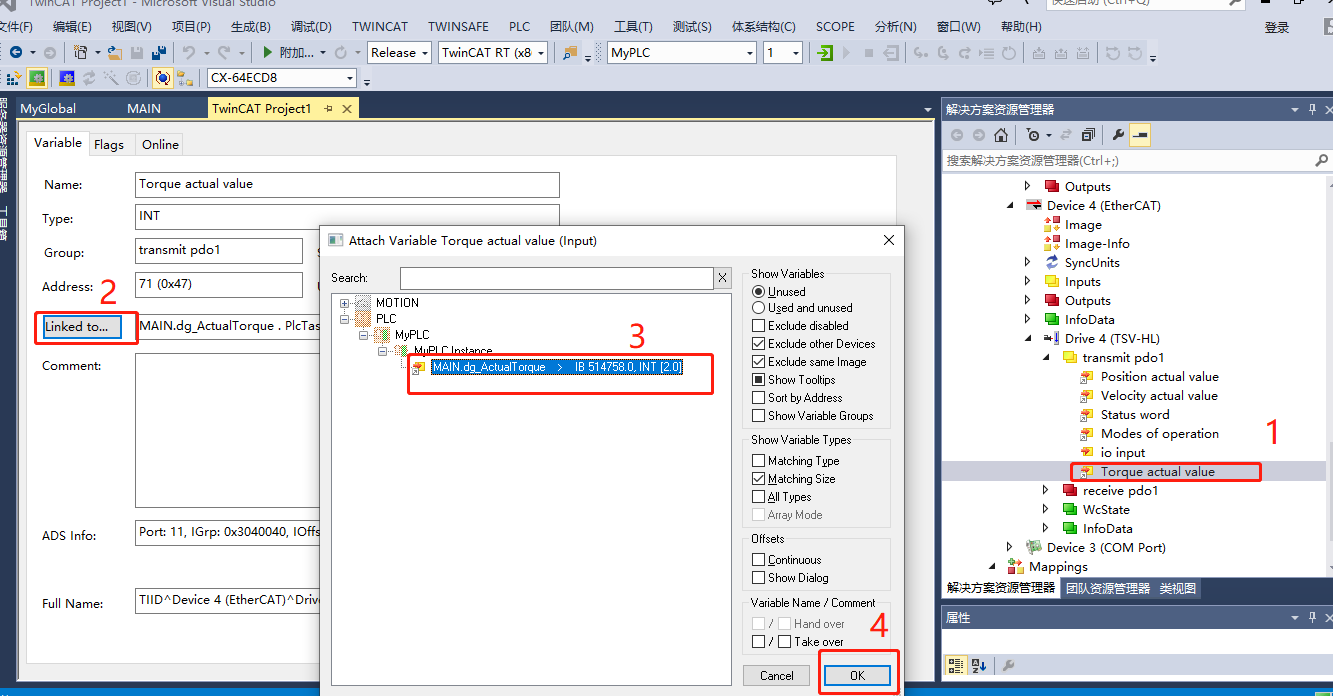Select the Used and unused radio button
This screenshot has width=1333, height=696.
click(x=758, y=308)
